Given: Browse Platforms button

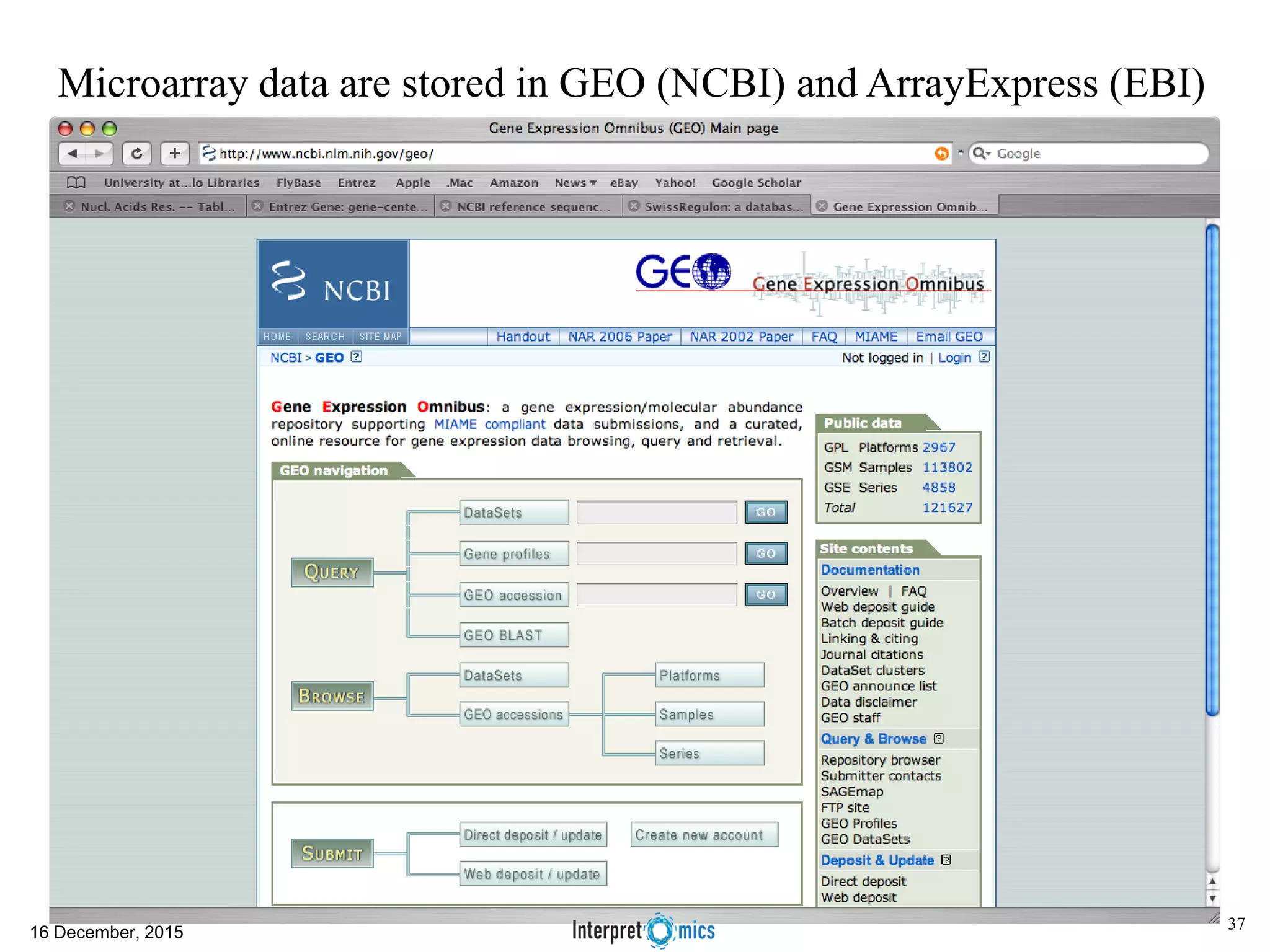Looking at the screenshot, I should point(709,675).
